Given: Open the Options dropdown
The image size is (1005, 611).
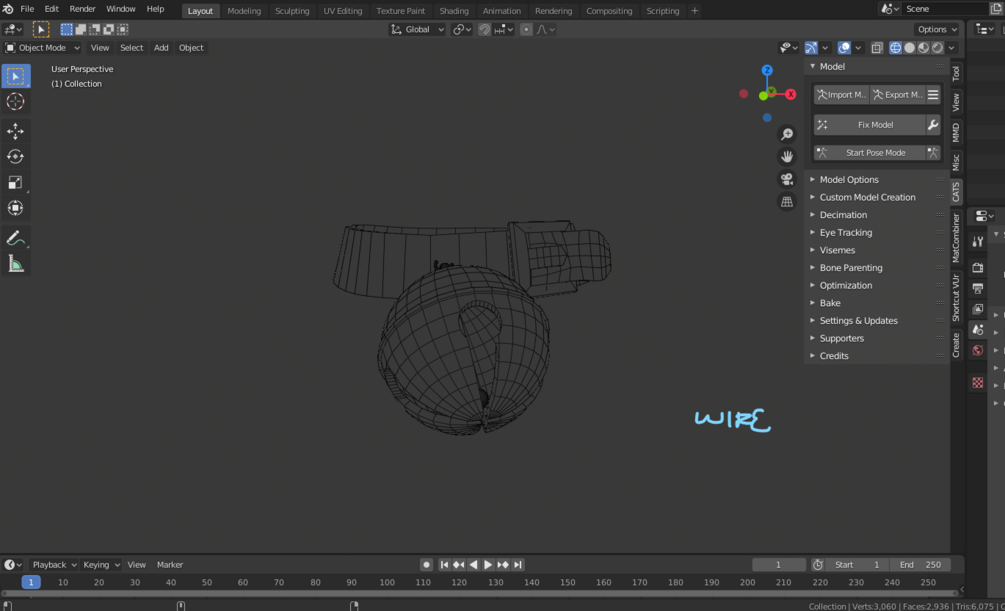Looking at the screenshot, I should (x=936, y=29).
